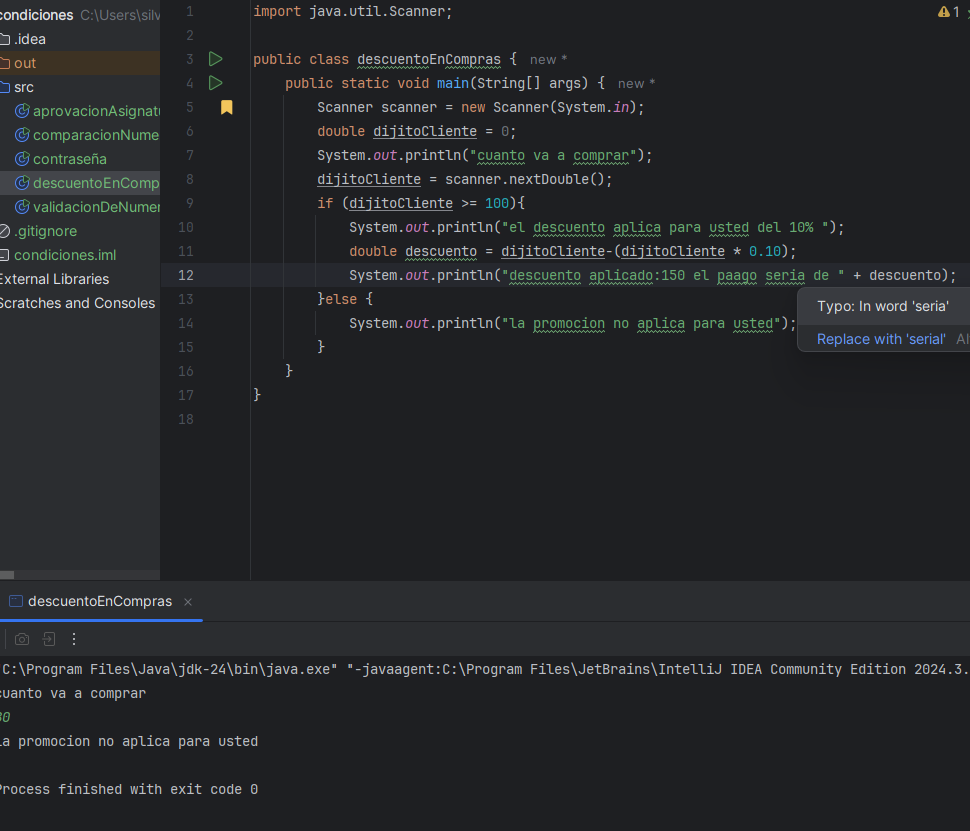Click line number 14 in the gutter

pos(186,324)
